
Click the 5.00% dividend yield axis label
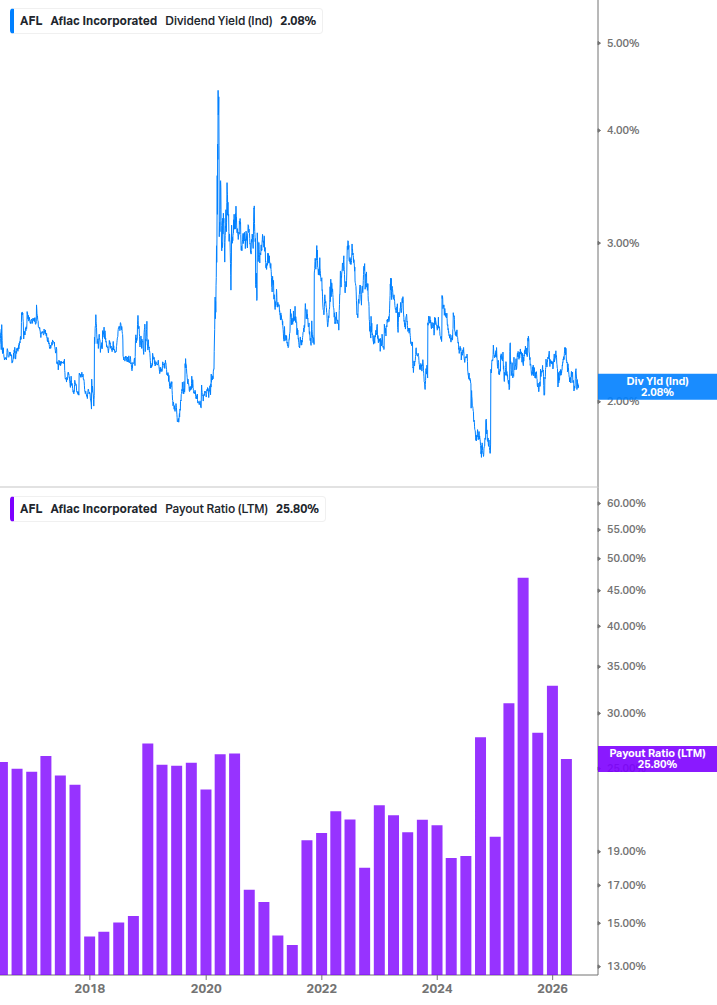pyautogui.click(x=623, y=43)
